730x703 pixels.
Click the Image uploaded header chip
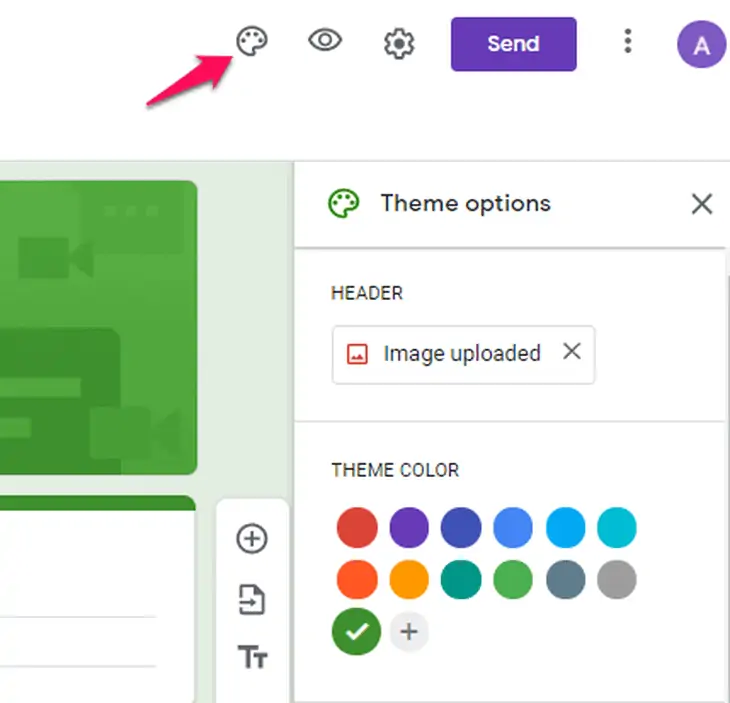pos(463,355)
